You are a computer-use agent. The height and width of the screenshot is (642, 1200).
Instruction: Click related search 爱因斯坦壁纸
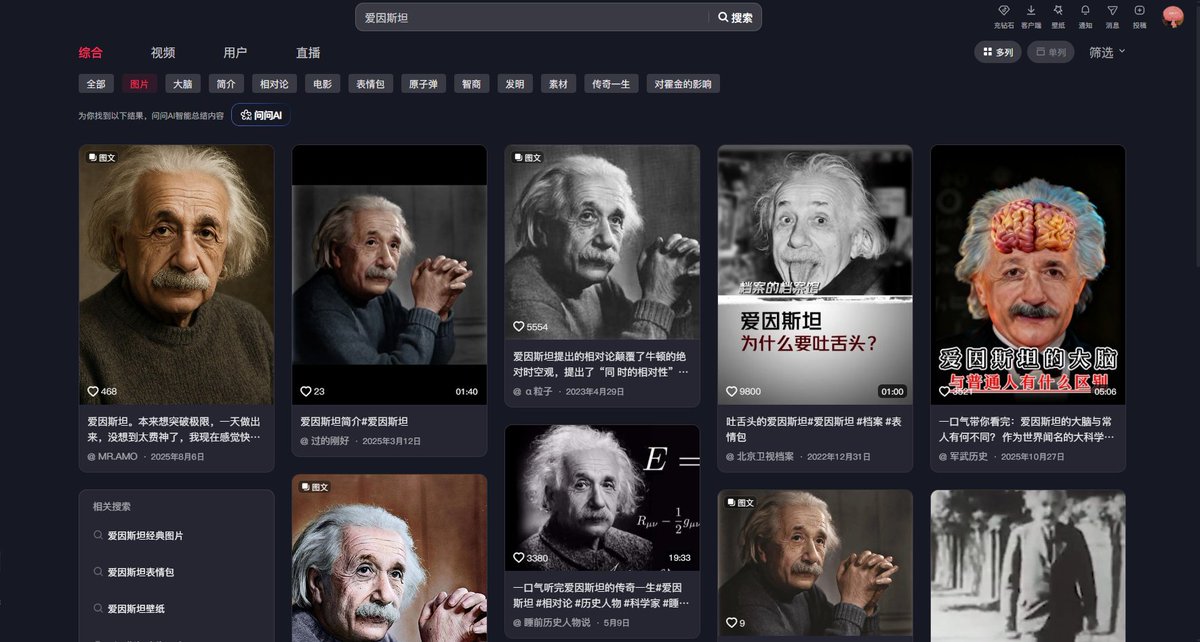[136, 608]
